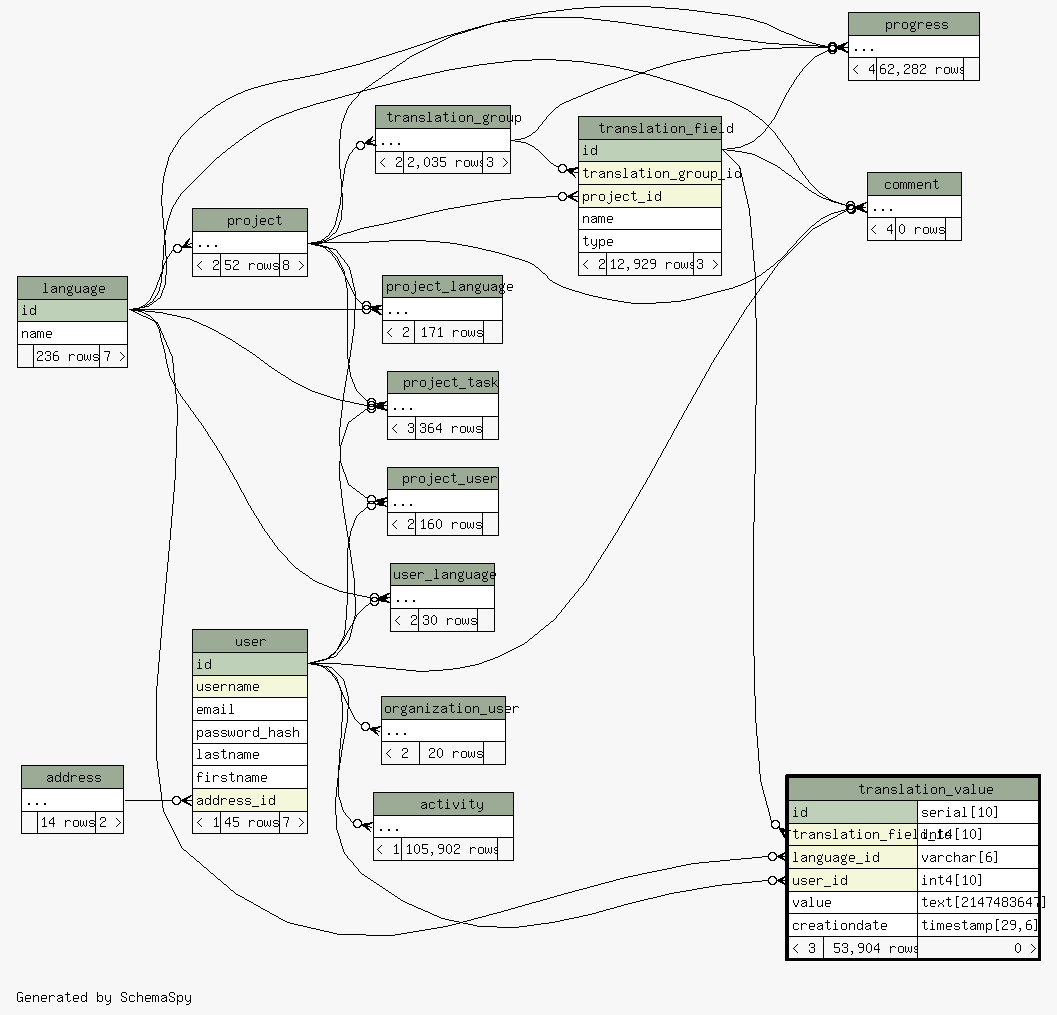Click the 236 rows cell under language

(66, 356)
